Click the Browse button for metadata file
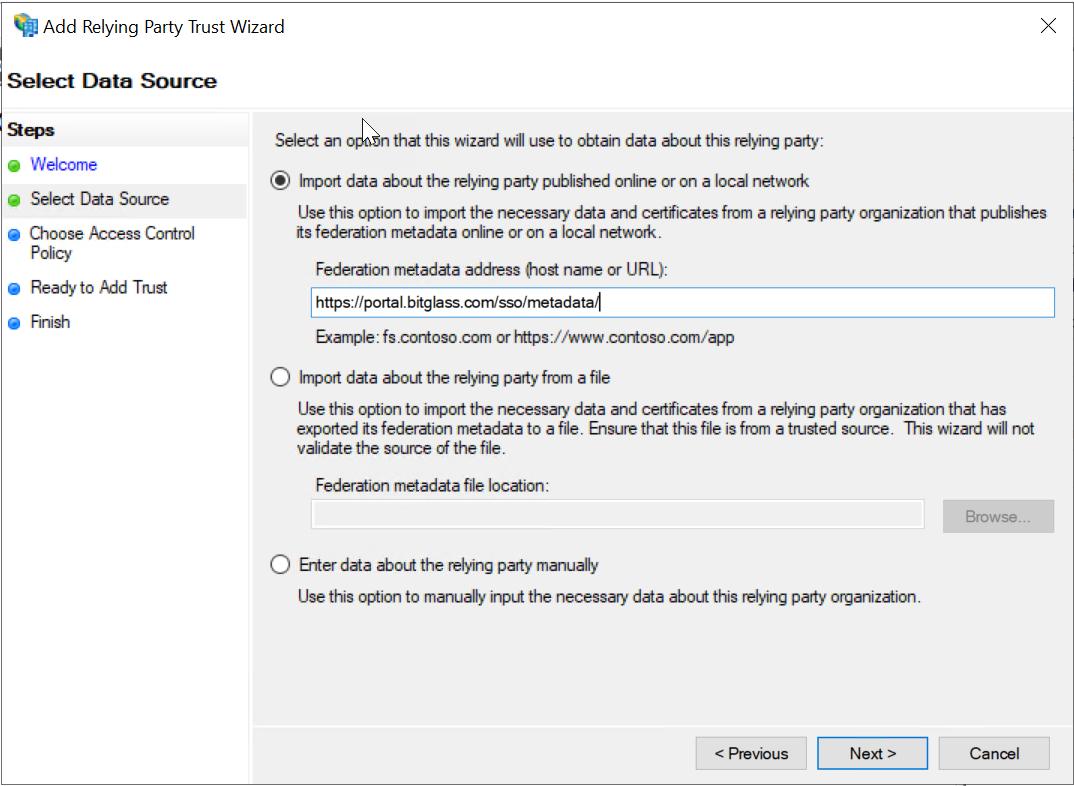 pyautogui.click(x=998, y=516)
